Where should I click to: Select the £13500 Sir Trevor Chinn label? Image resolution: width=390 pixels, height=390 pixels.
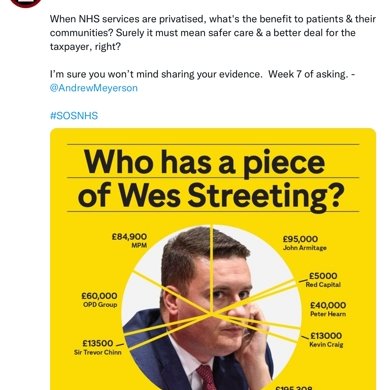[x=98, y=347]
